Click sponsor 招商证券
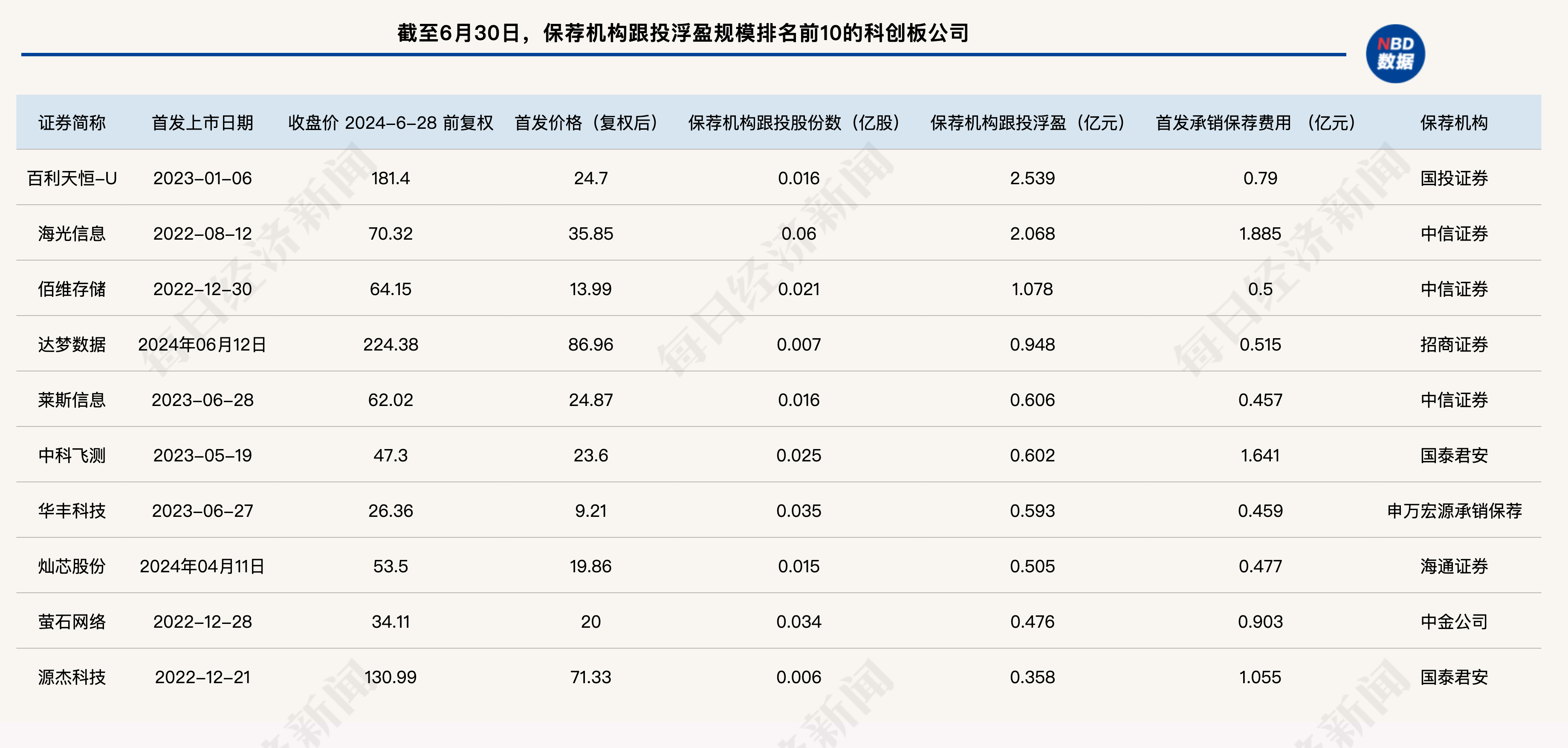Viewport: 1568px width, 748px height. click(1454, 345)
